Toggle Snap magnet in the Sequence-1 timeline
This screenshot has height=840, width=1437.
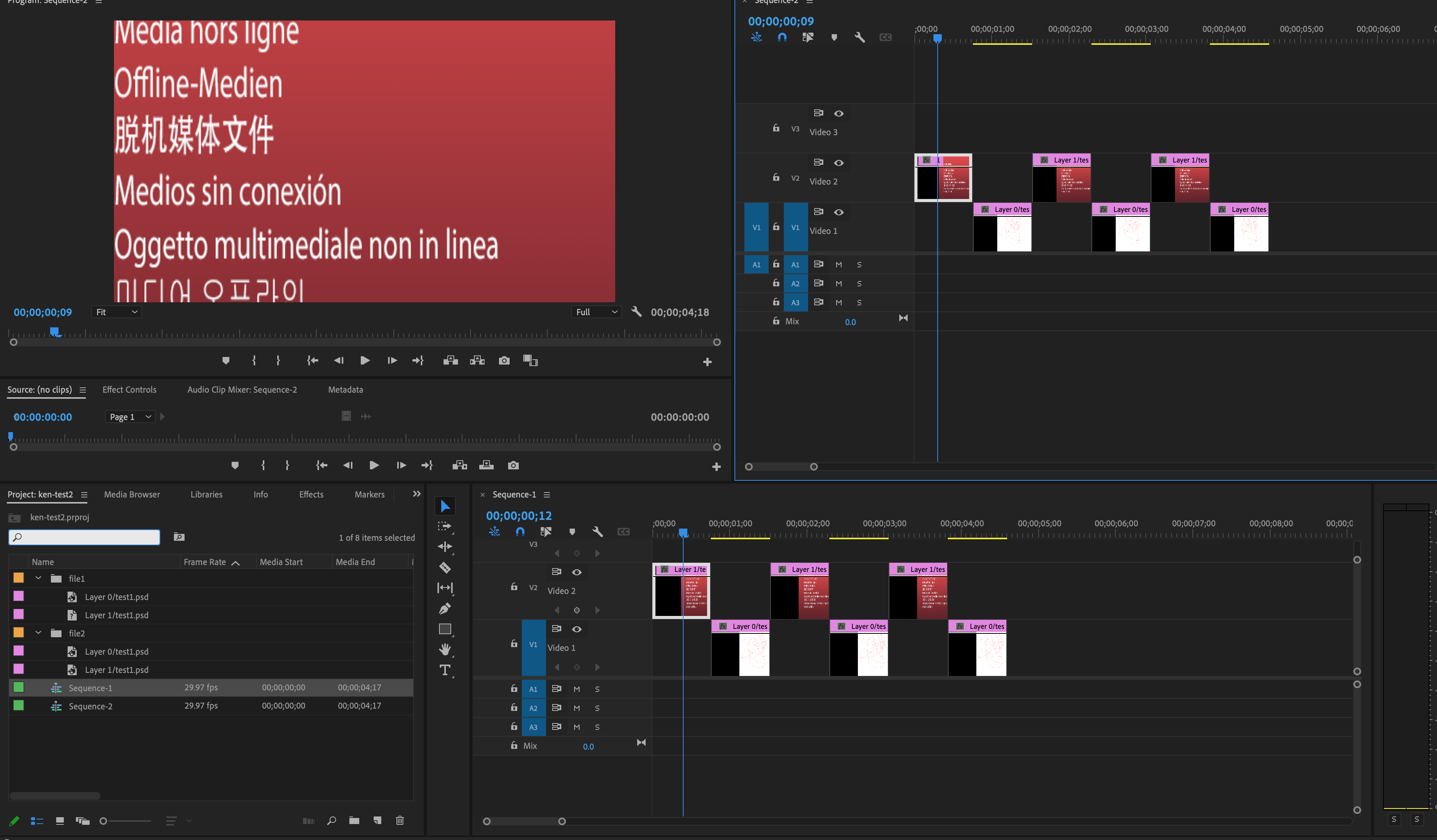(520, 531)
